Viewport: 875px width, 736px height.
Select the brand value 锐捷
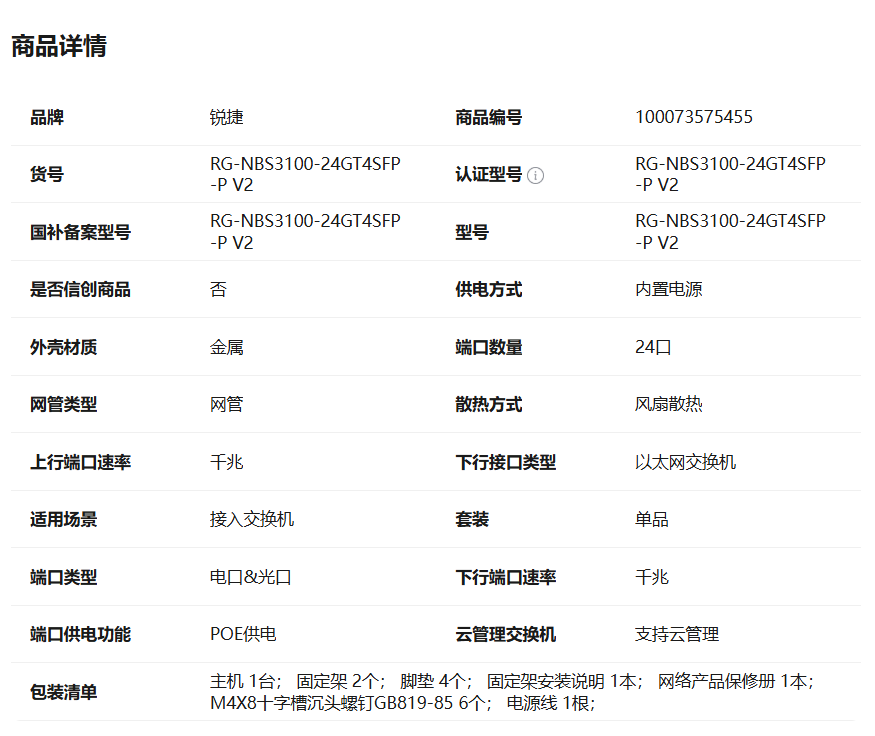click(x=227, y=117)
